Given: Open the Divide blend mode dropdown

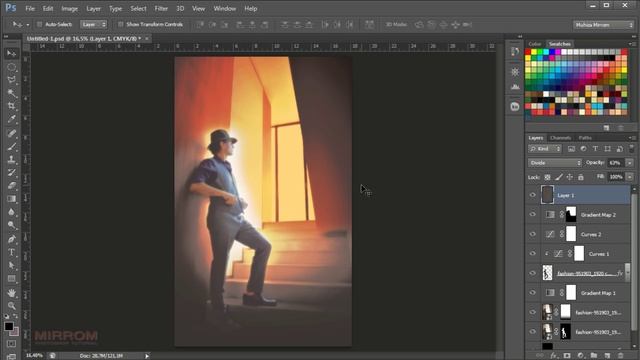Looking at the screenshot, I should pyautogui.click(x=555, y=163).
